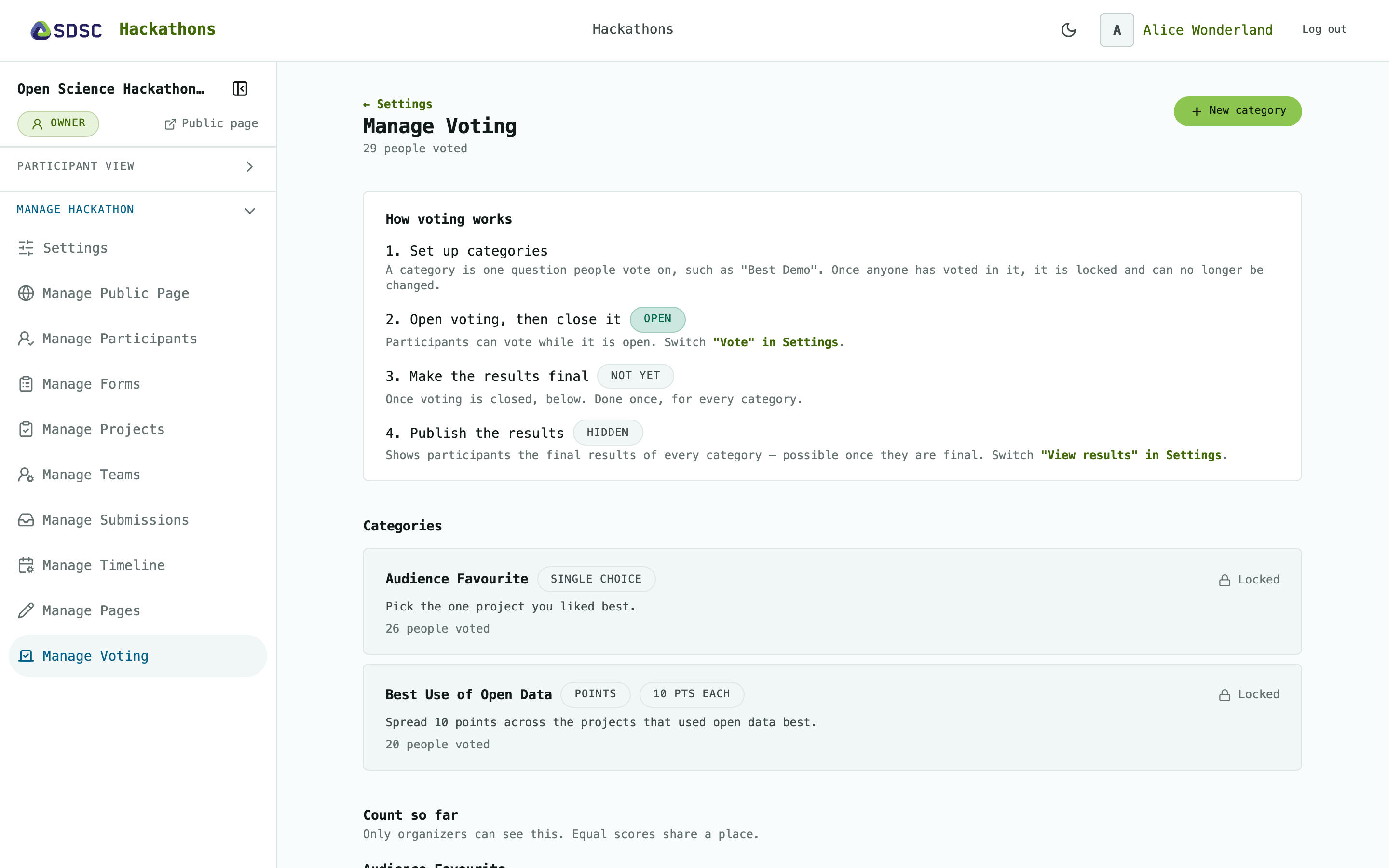Click the Manage Pages pencil icon
Viewport: 1389px width, 868px height.
26,611
